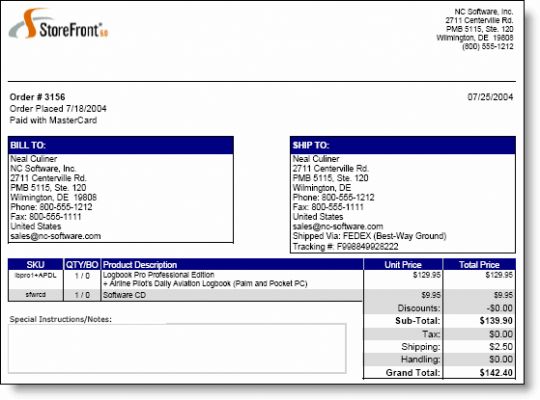Select discounts amount '-$0.00'
The image size is (540, 400).
click(x=500, y=308)
